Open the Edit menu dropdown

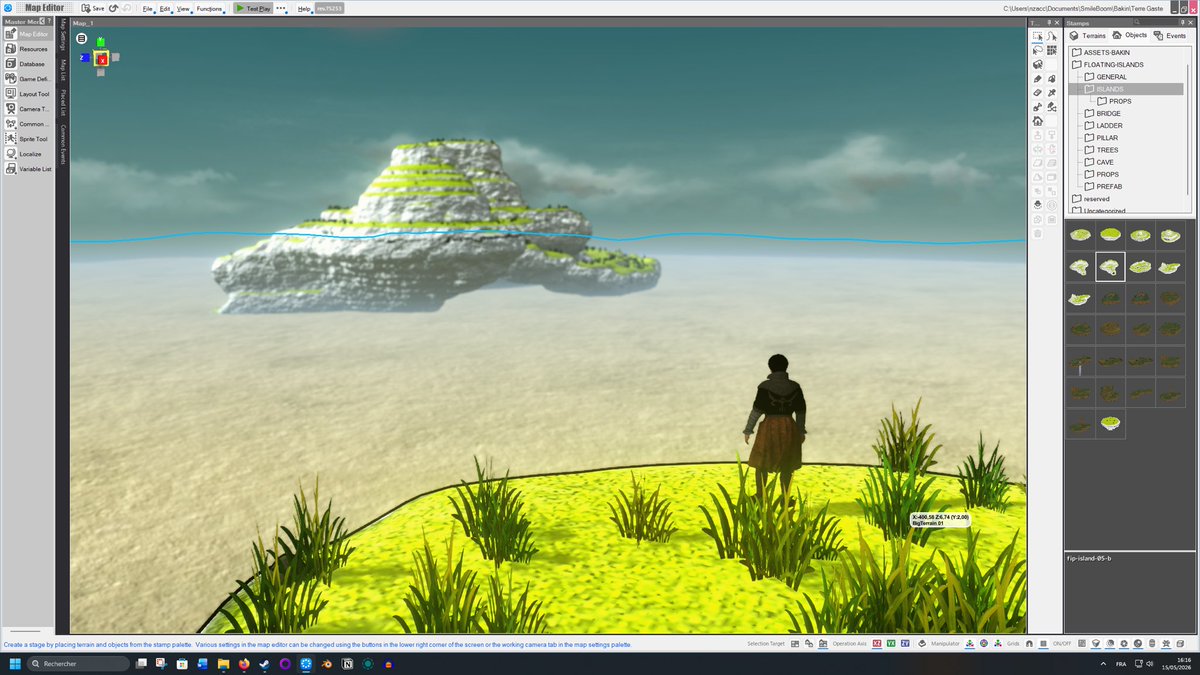(x=165, y=8)
